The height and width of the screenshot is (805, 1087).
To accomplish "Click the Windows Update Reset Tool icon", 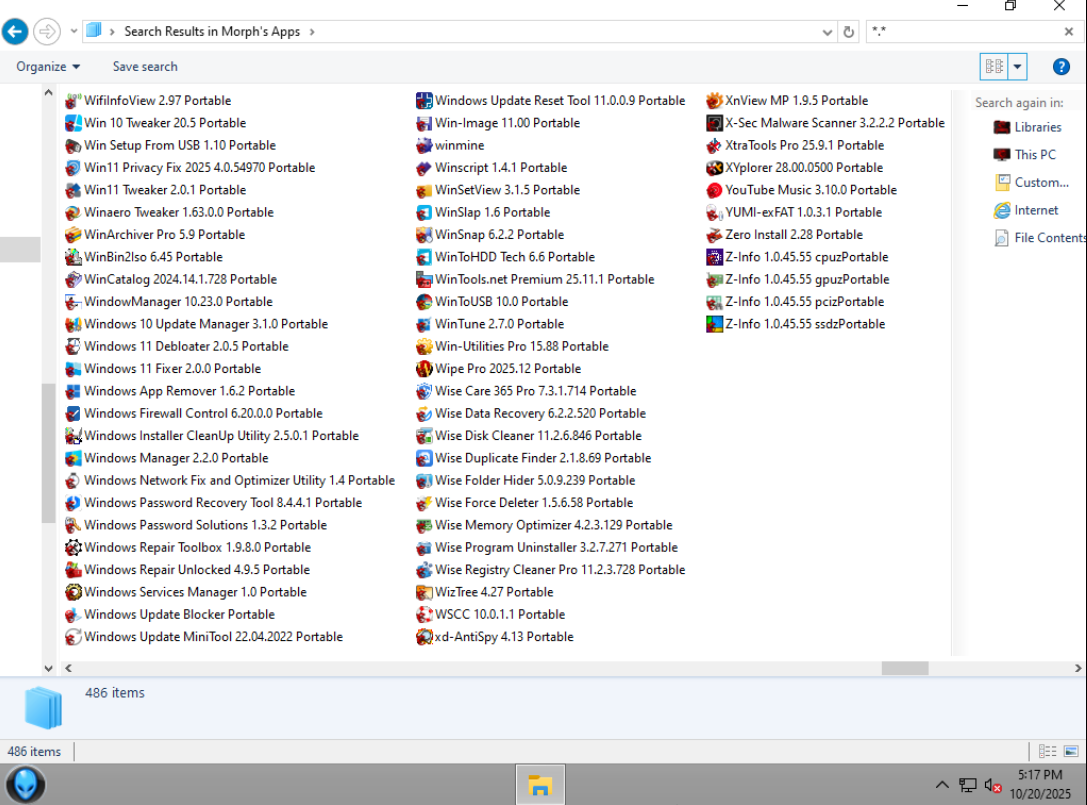I will pos(424,101).
